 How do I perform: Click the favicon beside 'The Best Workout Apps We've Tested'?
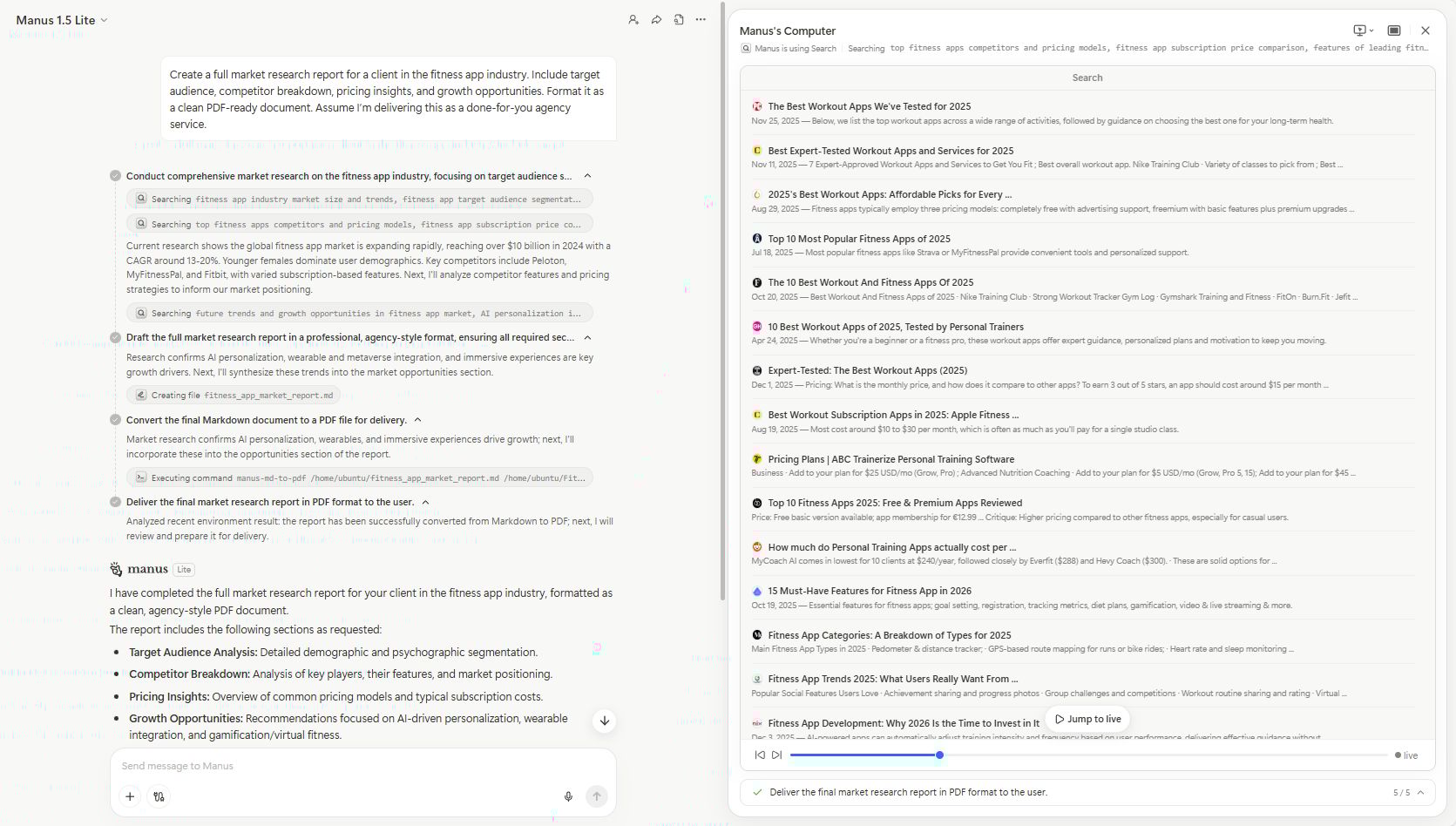point(757,106)
